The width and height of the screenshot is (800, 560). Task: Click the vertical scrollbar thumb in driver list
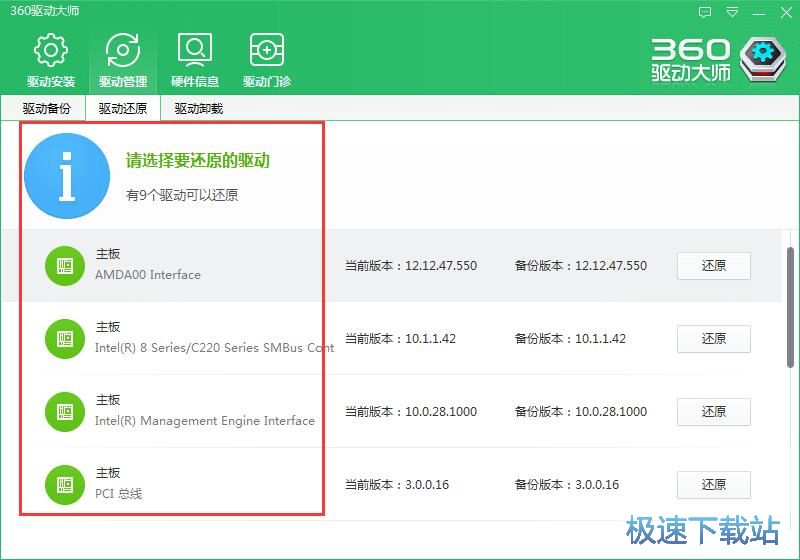tap(790, 308)
